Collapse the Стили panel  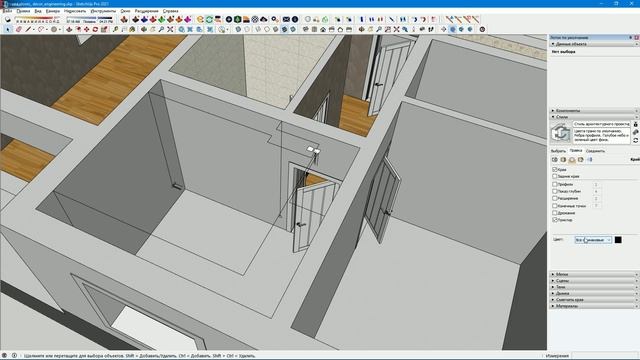[x=593, y=117]
